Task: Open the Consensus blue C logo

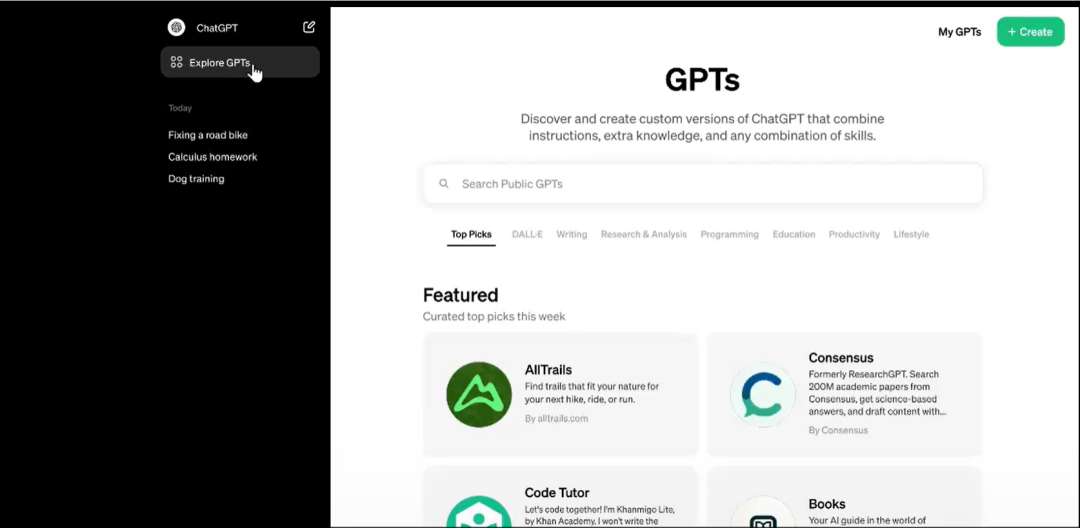Action: pos(762,394)
